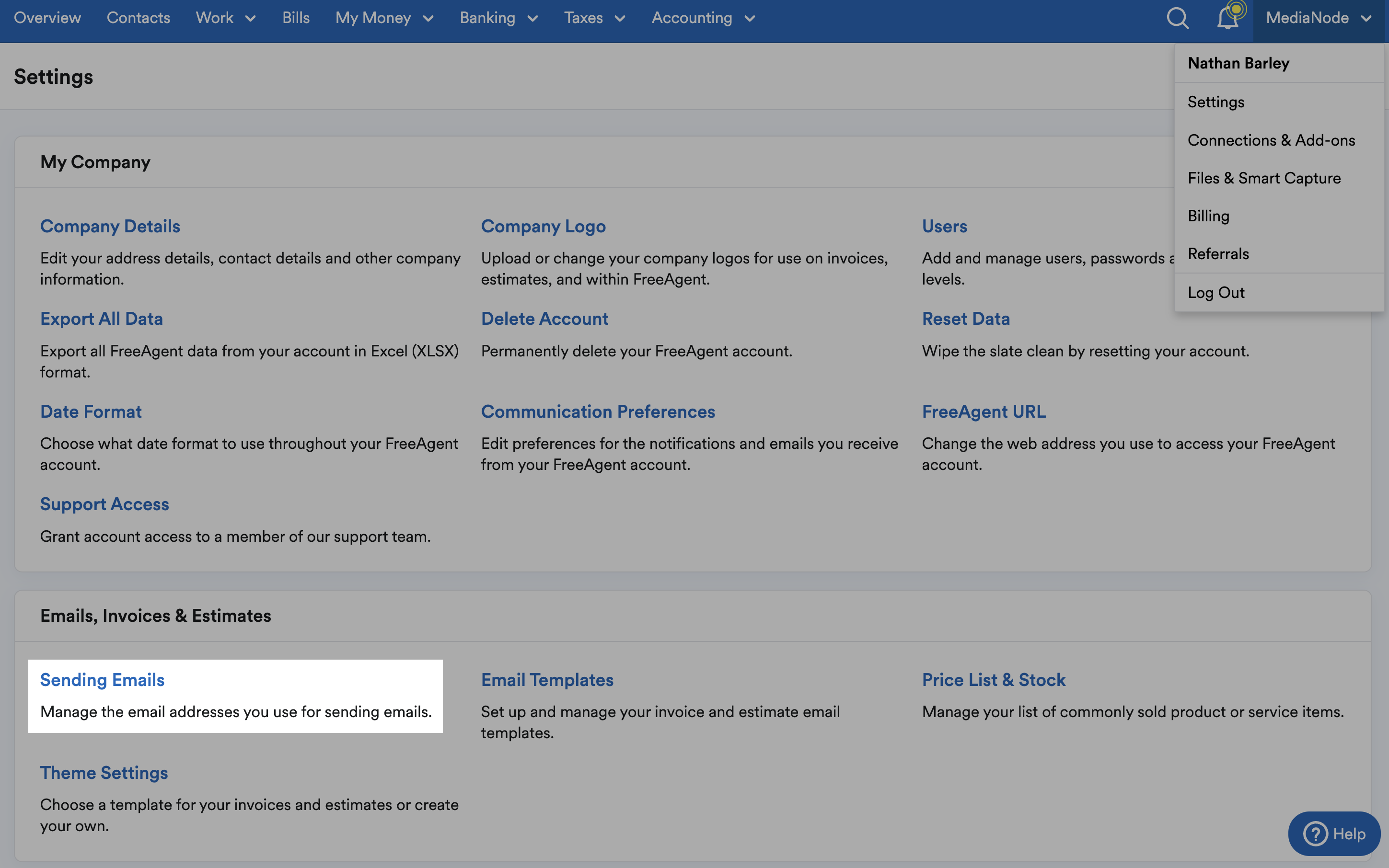This screenshot has width=1389, height=868.
Task: Open the Help button
Action: click(x=1334, y=834)
